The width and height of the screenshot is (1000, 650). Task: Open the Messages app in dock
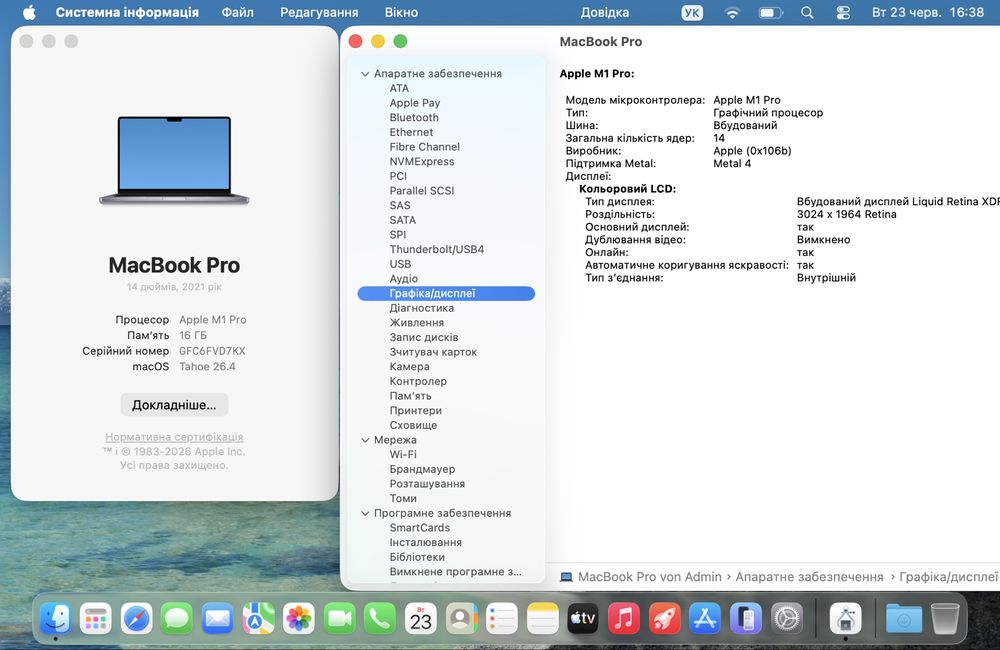pyautogui.click(x=177, y=618)
